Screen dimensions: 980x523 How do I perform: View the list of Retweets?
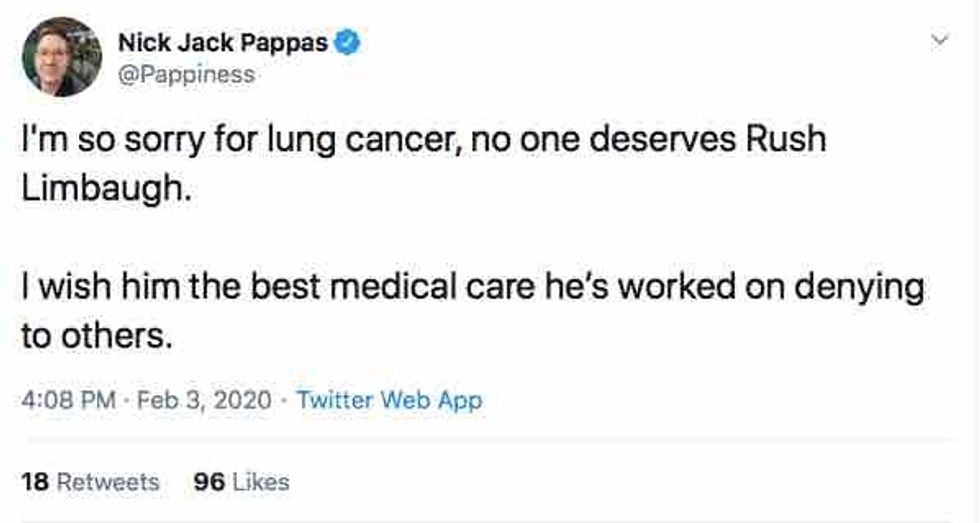107,481
